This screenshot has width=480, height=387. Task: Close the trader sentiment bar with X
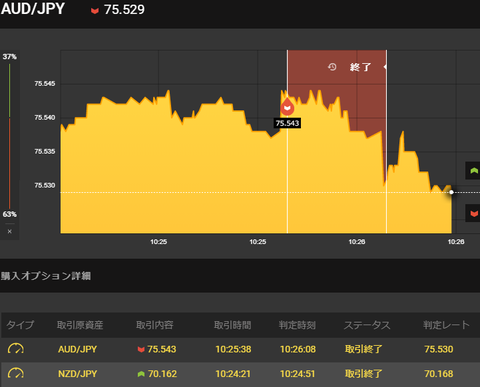point(10,231)
